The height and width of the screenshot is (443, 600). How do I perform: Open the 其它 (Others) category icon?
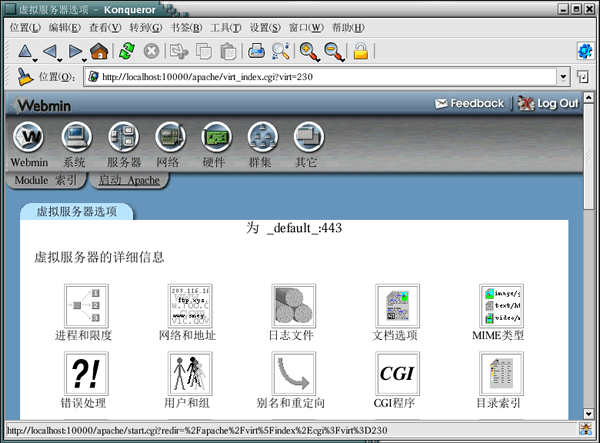pyautogui.click(x=309, y=137)
